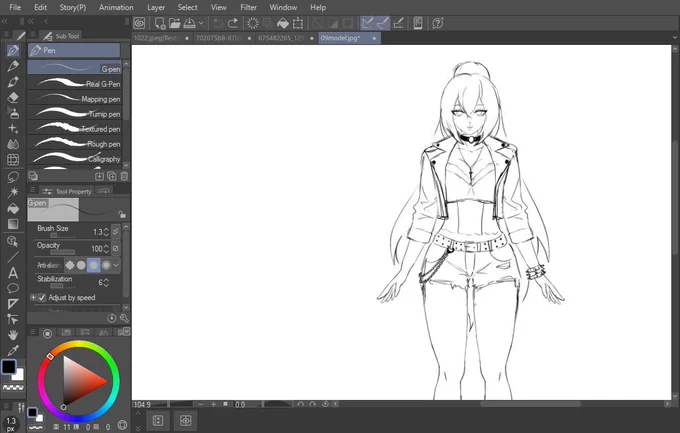This screenshot has height=433, width=680.
Task: Select the Eraser tool
Action: [x=13, y=98]
